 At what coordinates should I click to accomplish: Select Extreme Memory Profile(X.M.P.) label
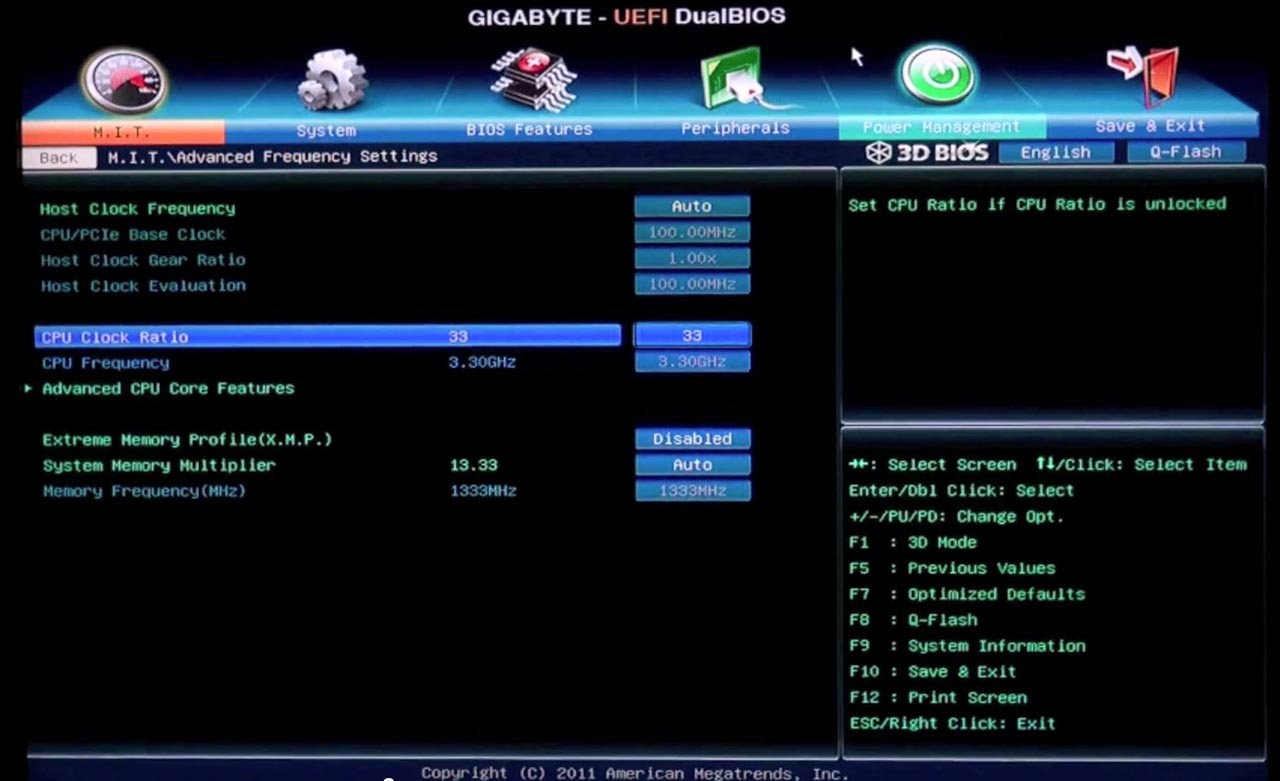pos(187,440)
